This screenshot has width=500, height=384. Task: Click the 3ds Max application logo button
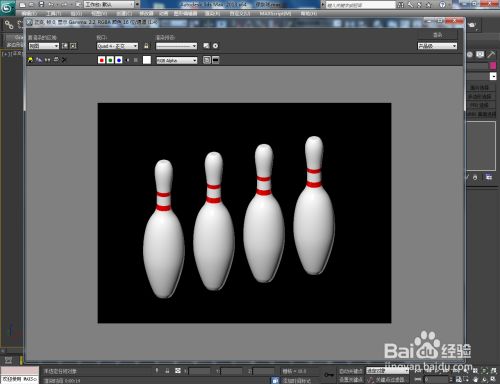coord(8,7)
